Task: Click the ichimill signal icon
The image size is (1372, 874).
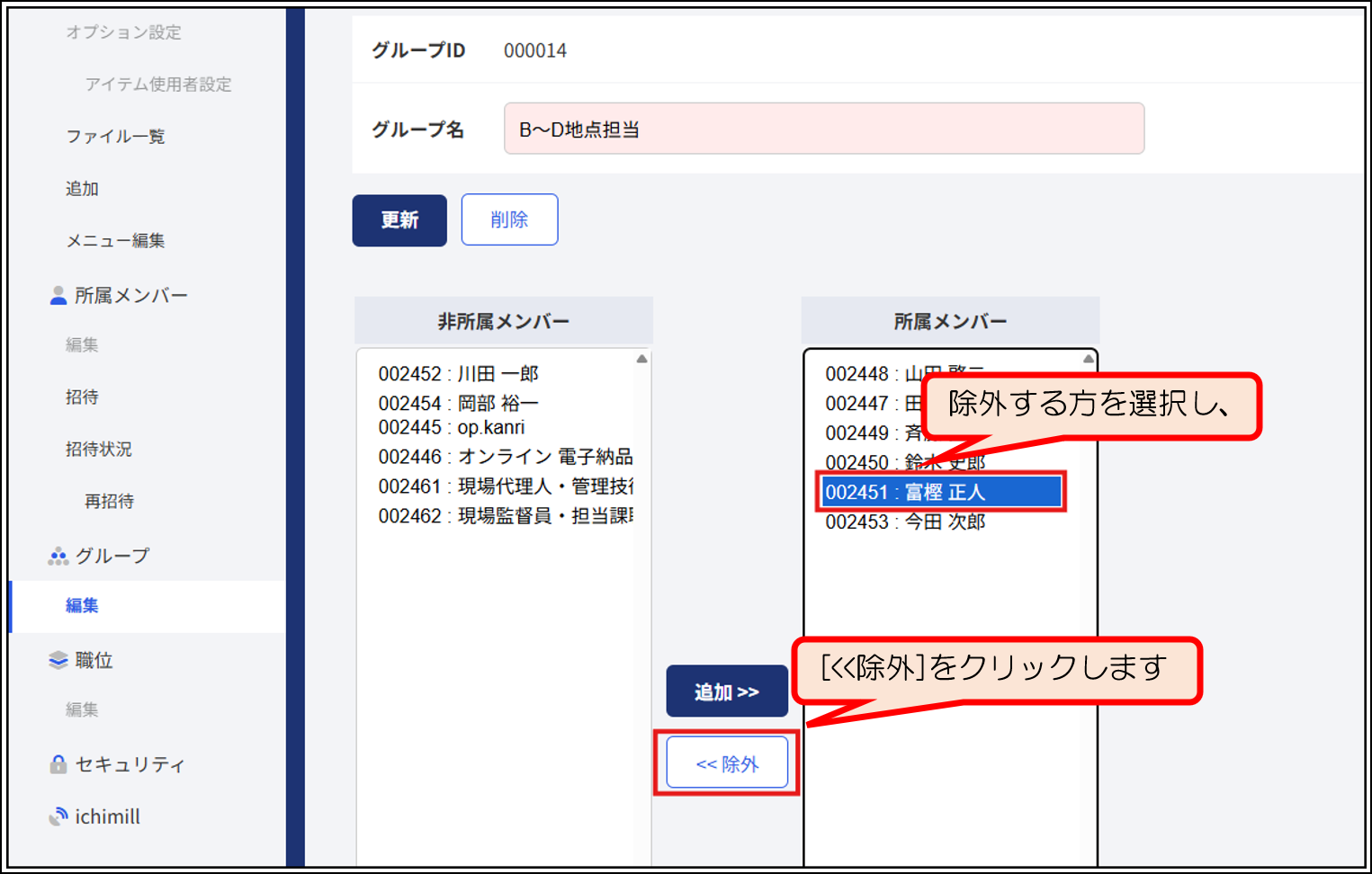Action: pyautogui.click(x=58, y=816)
